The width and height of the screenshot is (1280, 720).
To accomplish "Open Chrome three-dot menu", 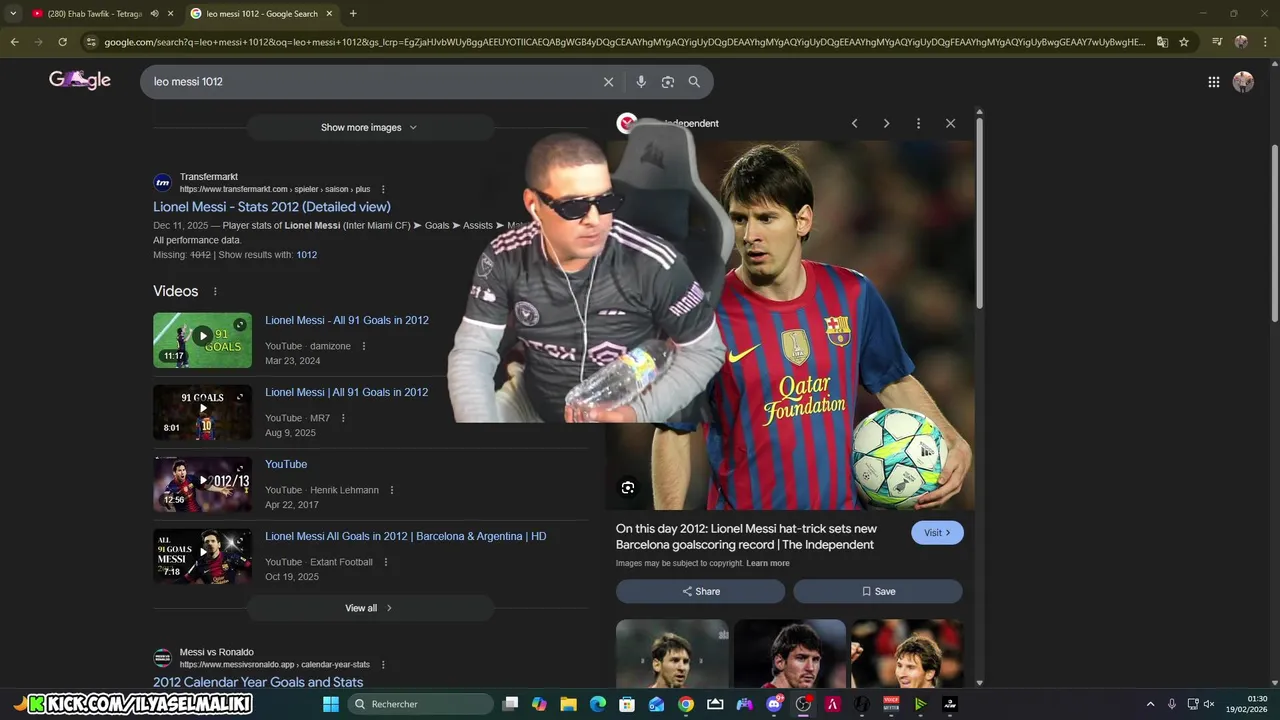I will [1265, 42].
